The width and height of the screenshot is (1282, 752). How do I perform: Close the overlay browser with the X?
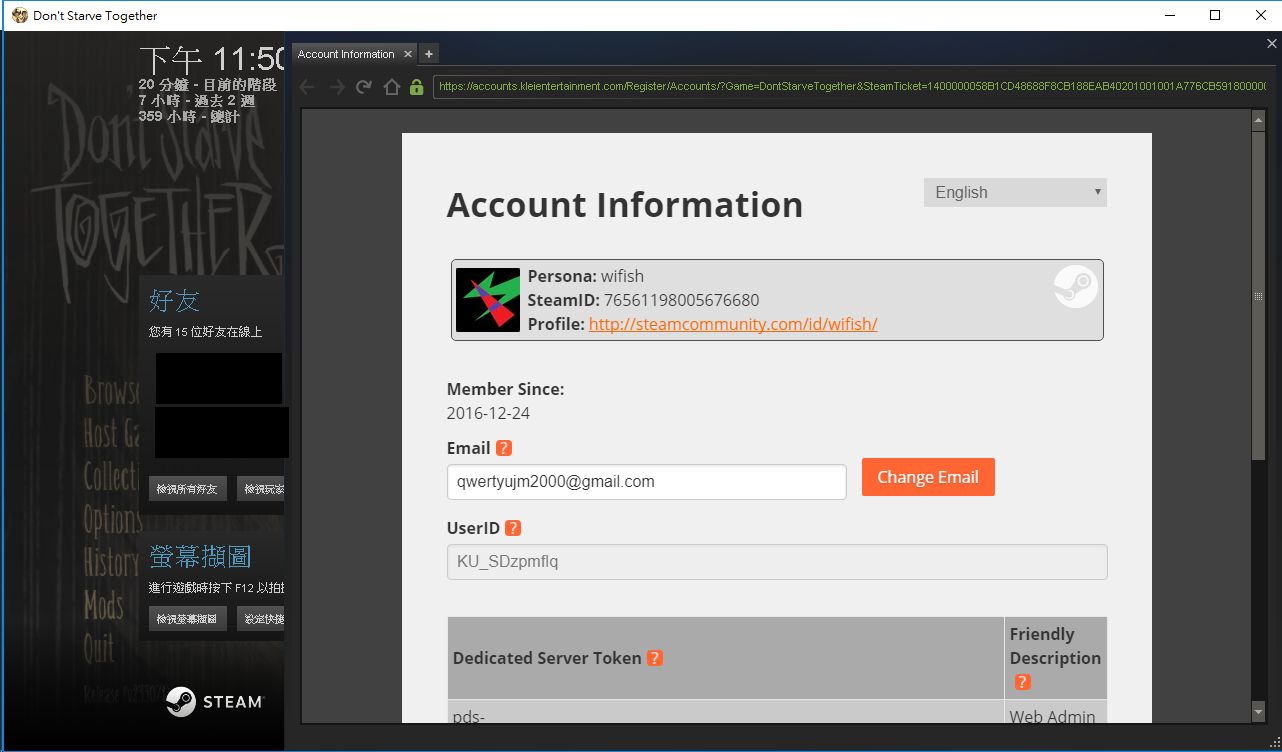point(1272,44)
